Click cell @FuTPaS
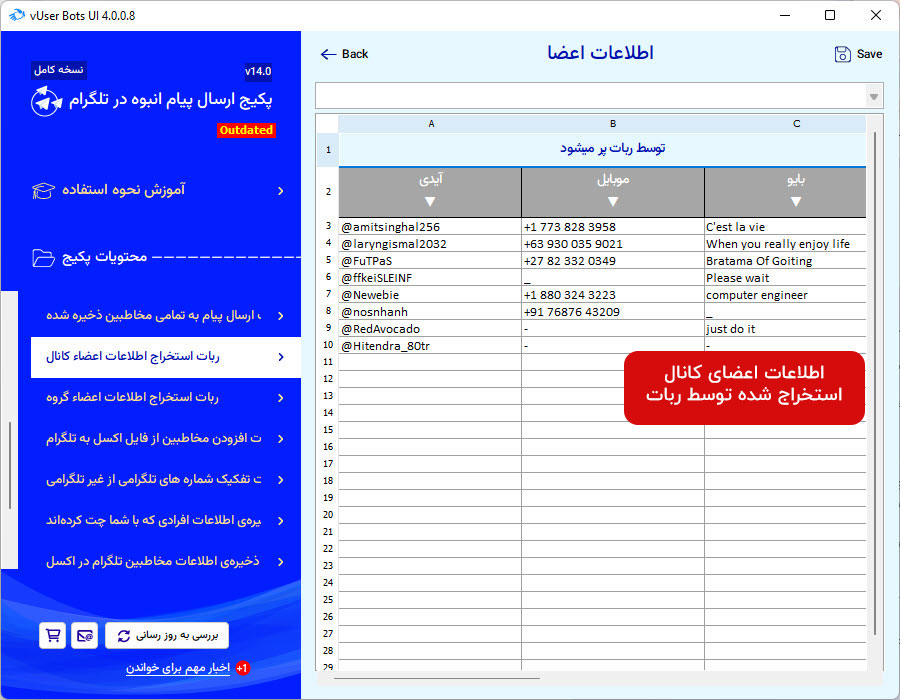Image resolution: width=900 pixels, height=700 pixels. click(x=430, y=261)
